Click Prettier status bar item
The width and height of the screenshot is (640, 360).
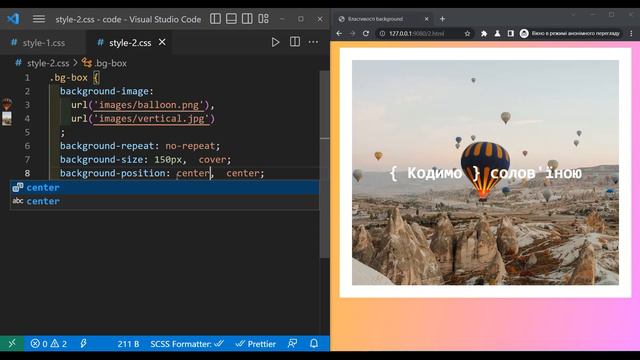tap(256, 344)
